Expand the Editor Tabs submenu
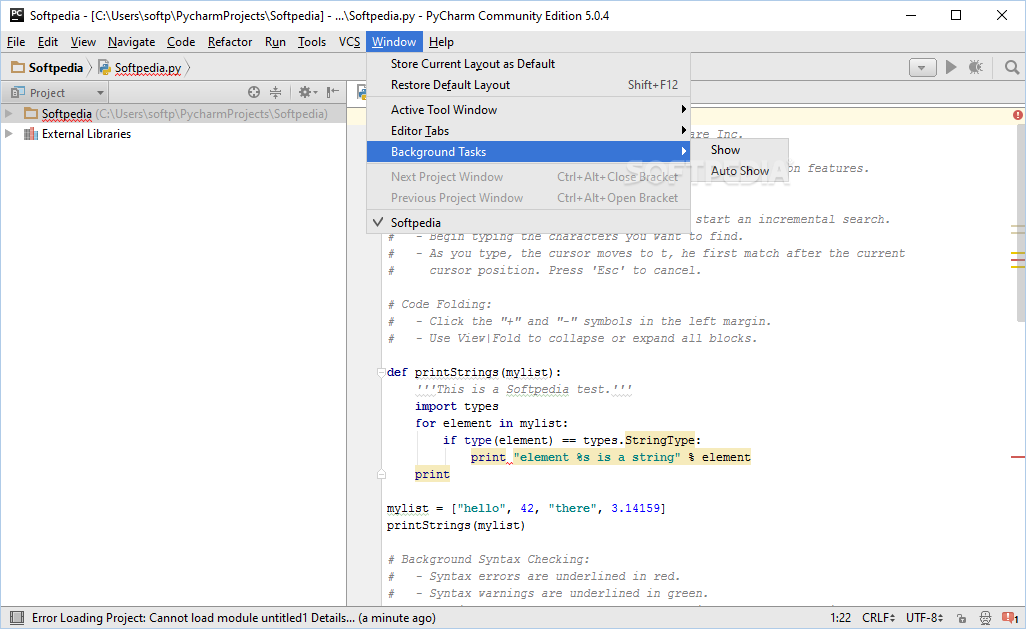 pos(528,130)
